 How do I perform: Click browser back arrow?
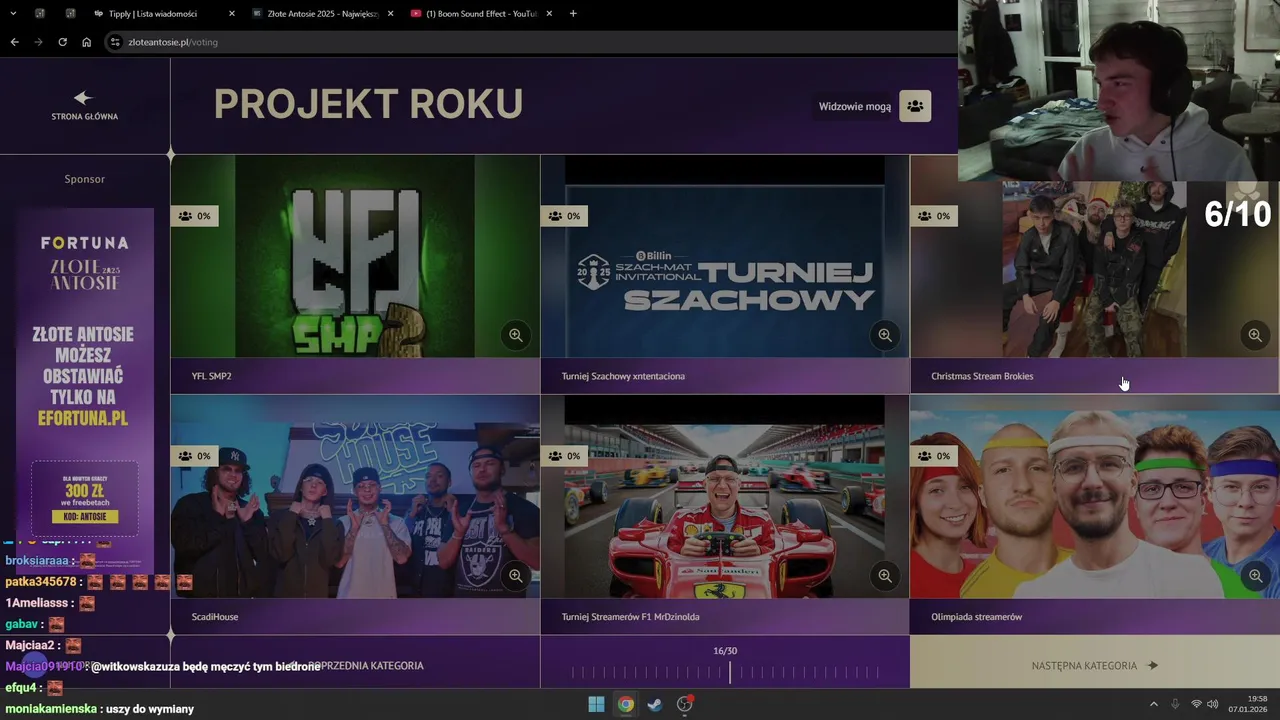14,42
